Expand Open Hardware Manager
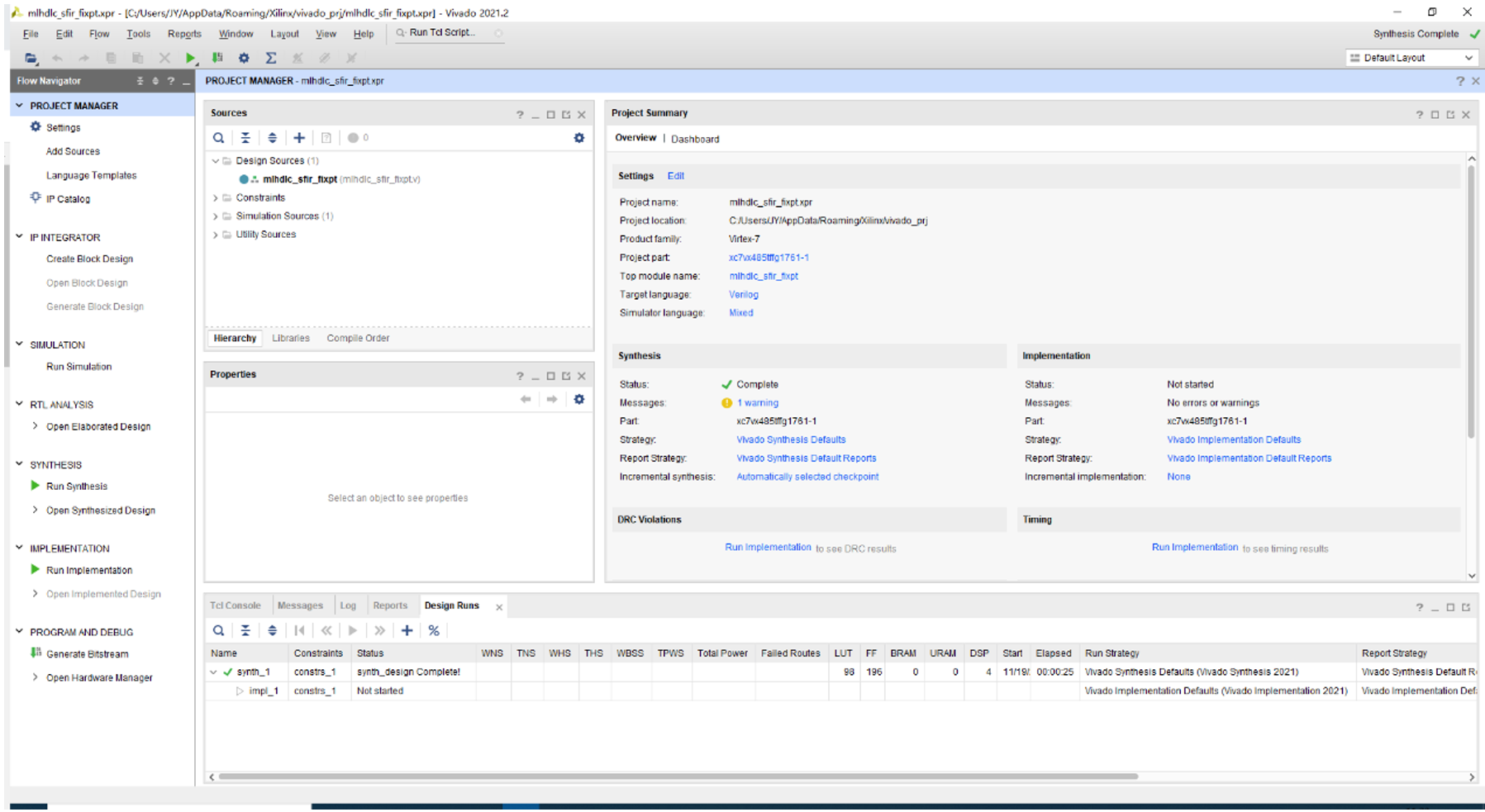Viewport: 1485px width, 812px height. coord(35,677)
